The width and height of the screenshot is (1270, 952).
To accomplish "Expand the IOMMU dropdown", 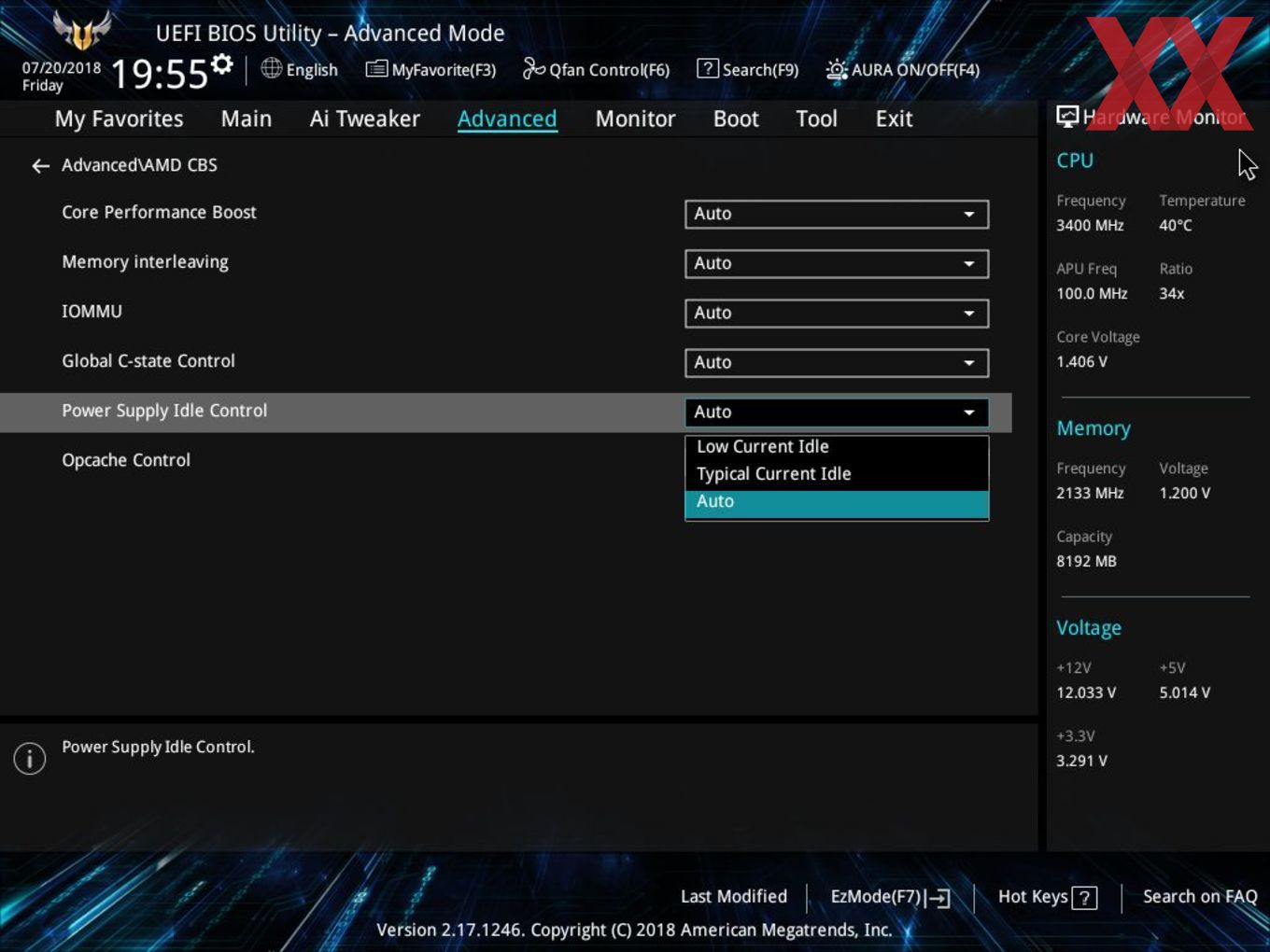I will (x=837, y=313).
